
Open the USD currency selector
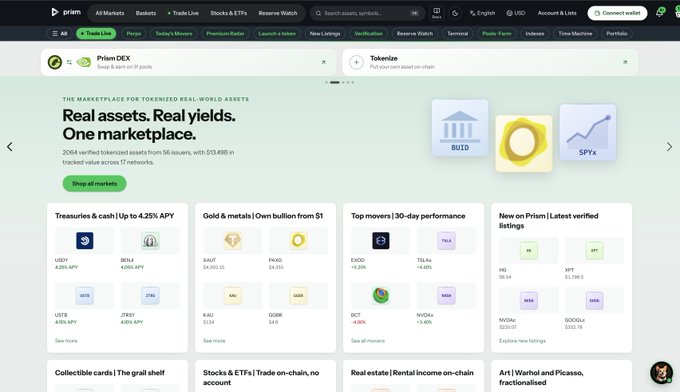[516, 13]
